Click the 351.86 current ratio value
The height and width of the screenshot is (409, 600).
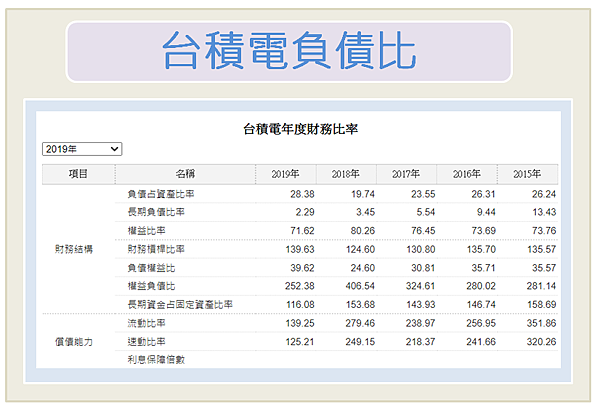click(x=541, y=323)
